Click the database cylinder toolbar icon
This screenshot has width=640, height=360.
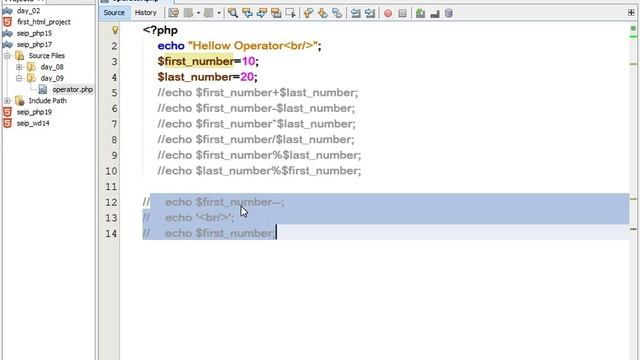click(x=449, y=13)
